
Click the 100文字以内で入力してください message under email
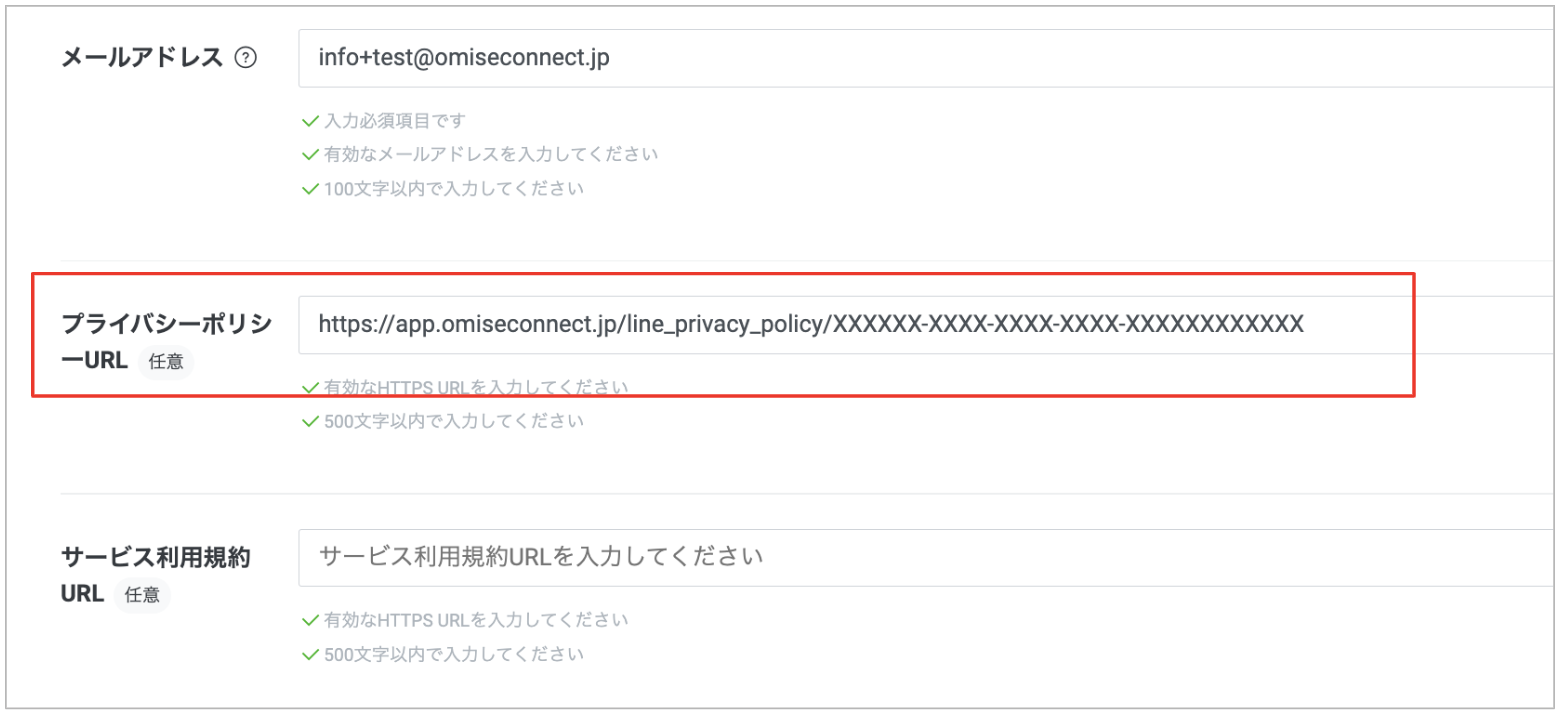click(x=454, y=188)
